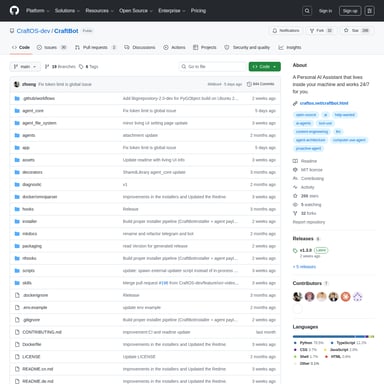Switch to the Security and quality tab
Viewport: 384px width, 384px height.
coord(247,47)
